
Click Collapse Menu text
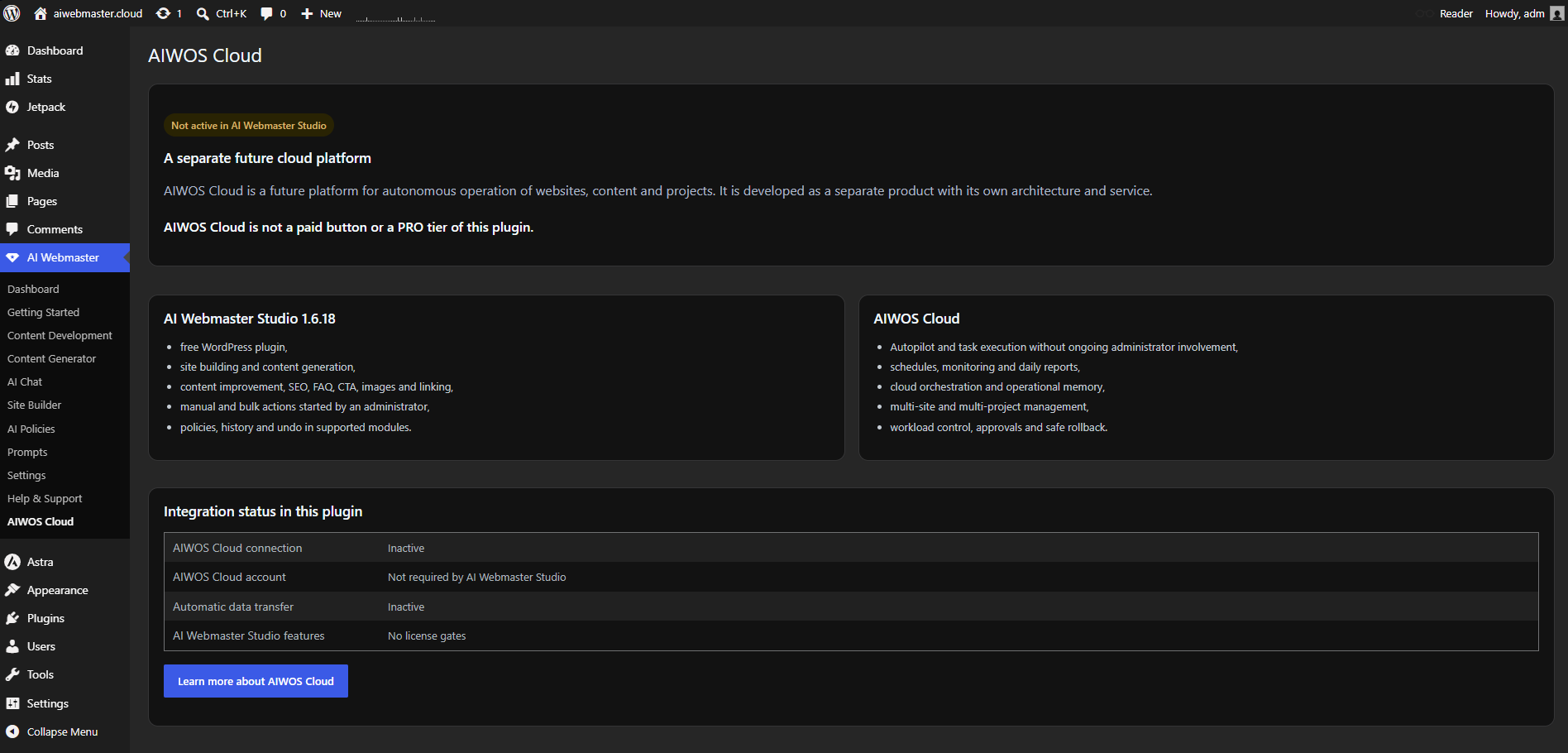tap(62, 731)
